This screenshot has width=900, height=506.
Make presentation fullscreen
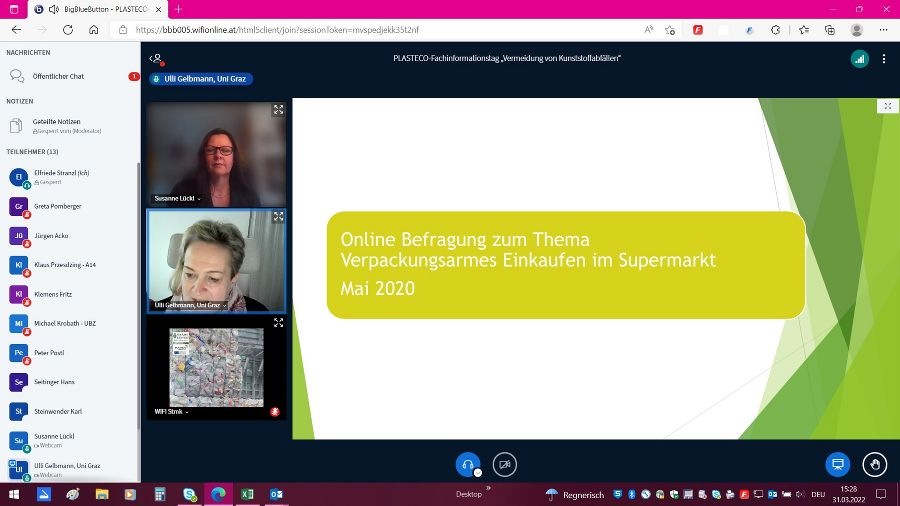pos(887,106)
